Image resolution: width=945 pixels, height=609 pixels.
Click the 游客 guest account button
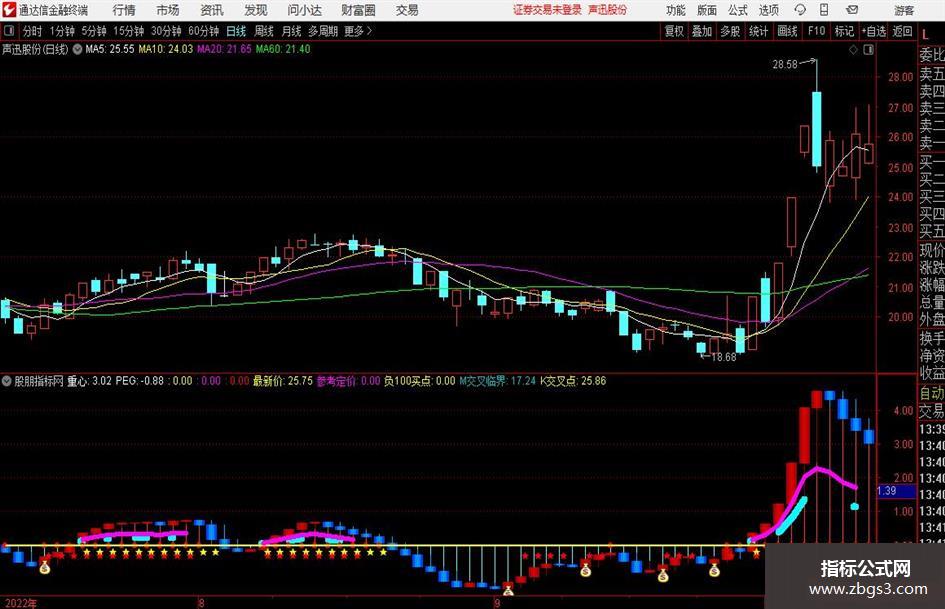tap(904, 10)
